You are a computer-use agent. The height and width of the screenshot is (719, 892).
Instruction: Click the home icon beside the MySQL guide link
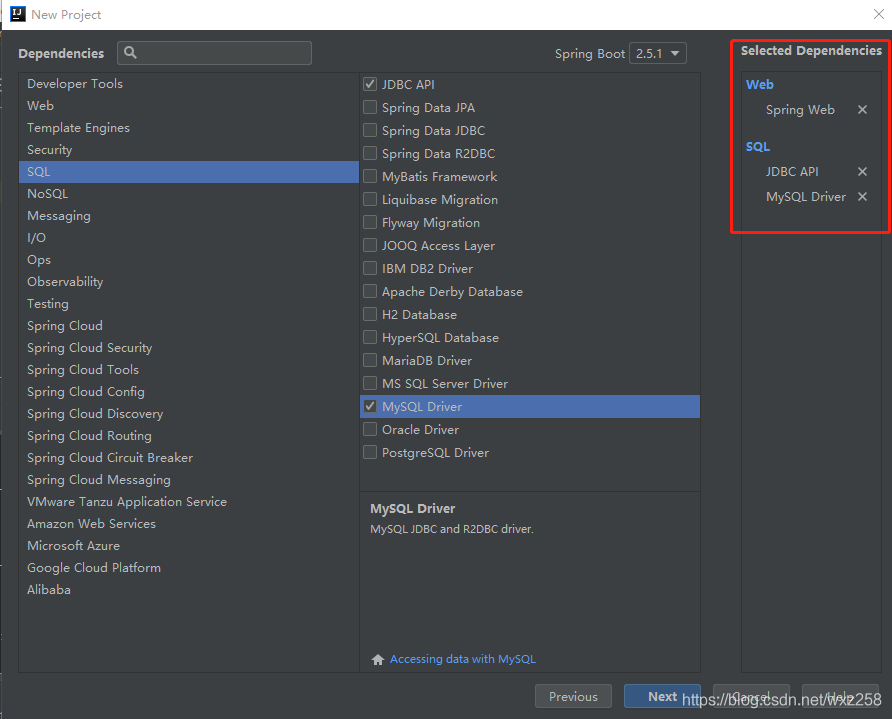(377, 659)
